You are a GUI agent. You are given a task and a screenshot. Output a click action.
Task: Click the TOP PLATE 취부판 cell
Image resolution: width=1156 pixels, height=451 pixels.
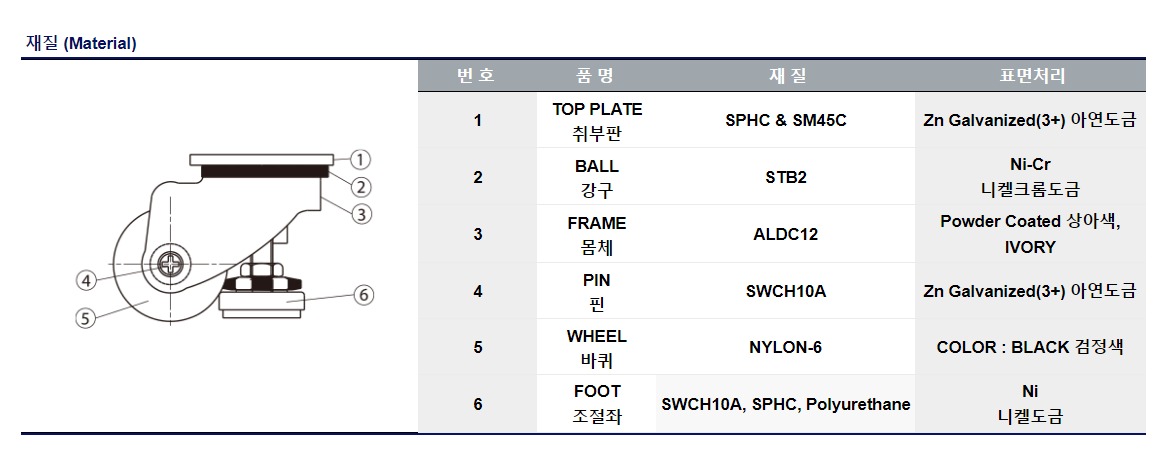pyautogui.click(x=597, y=120)
